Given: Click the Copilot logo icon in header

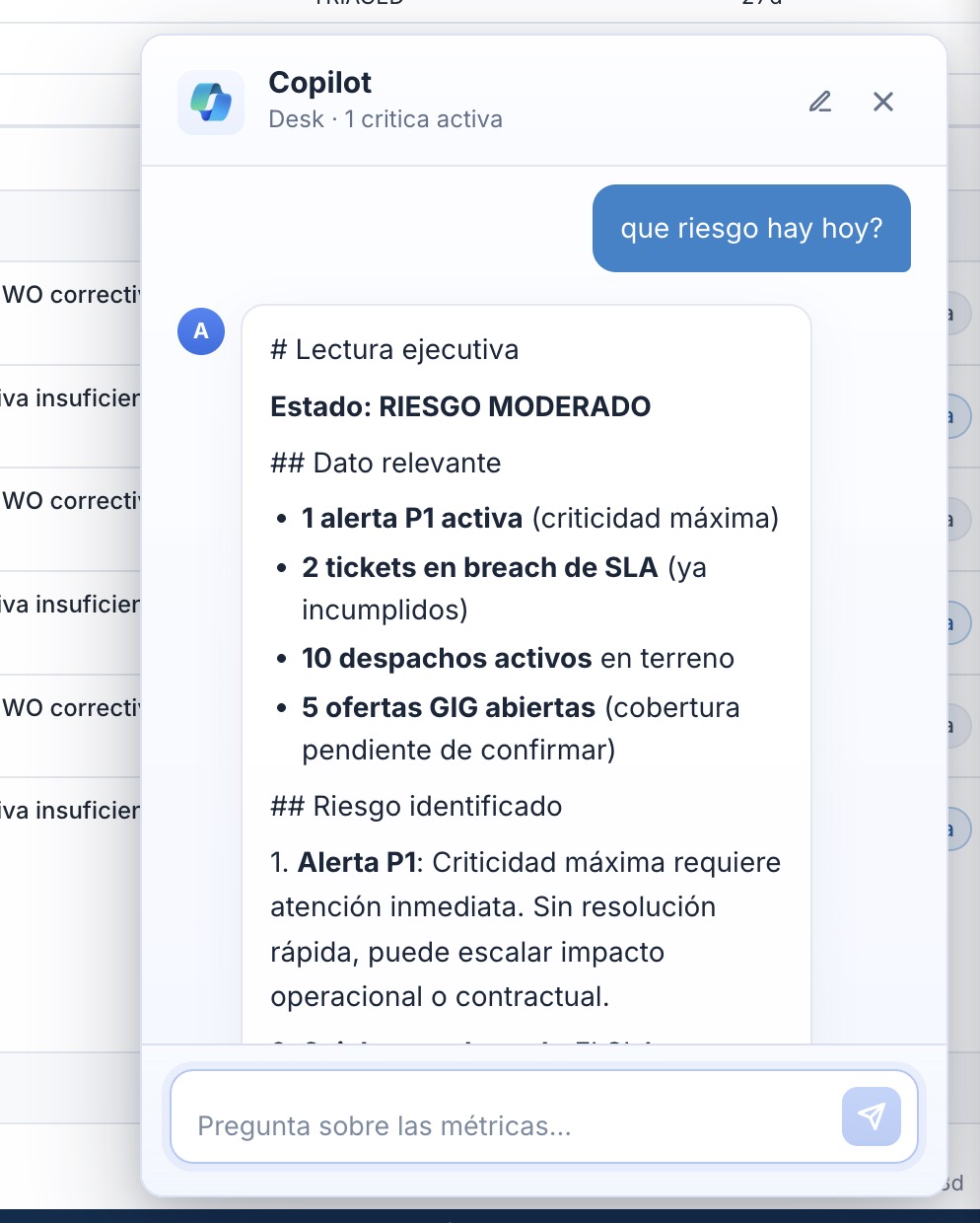Looking at the screenshot, I should pos(211,103).
